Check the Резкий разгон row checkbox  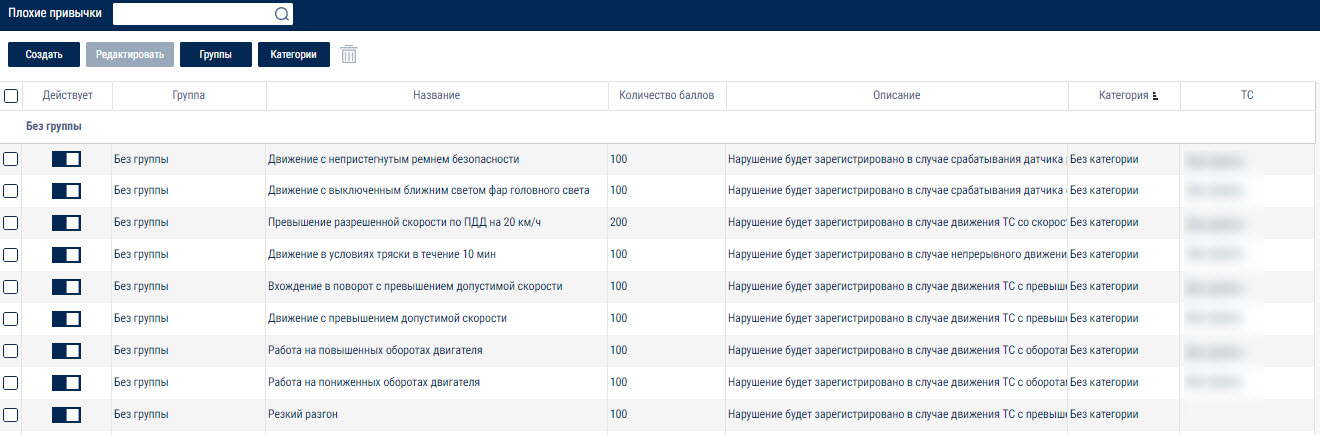point(11,415)
